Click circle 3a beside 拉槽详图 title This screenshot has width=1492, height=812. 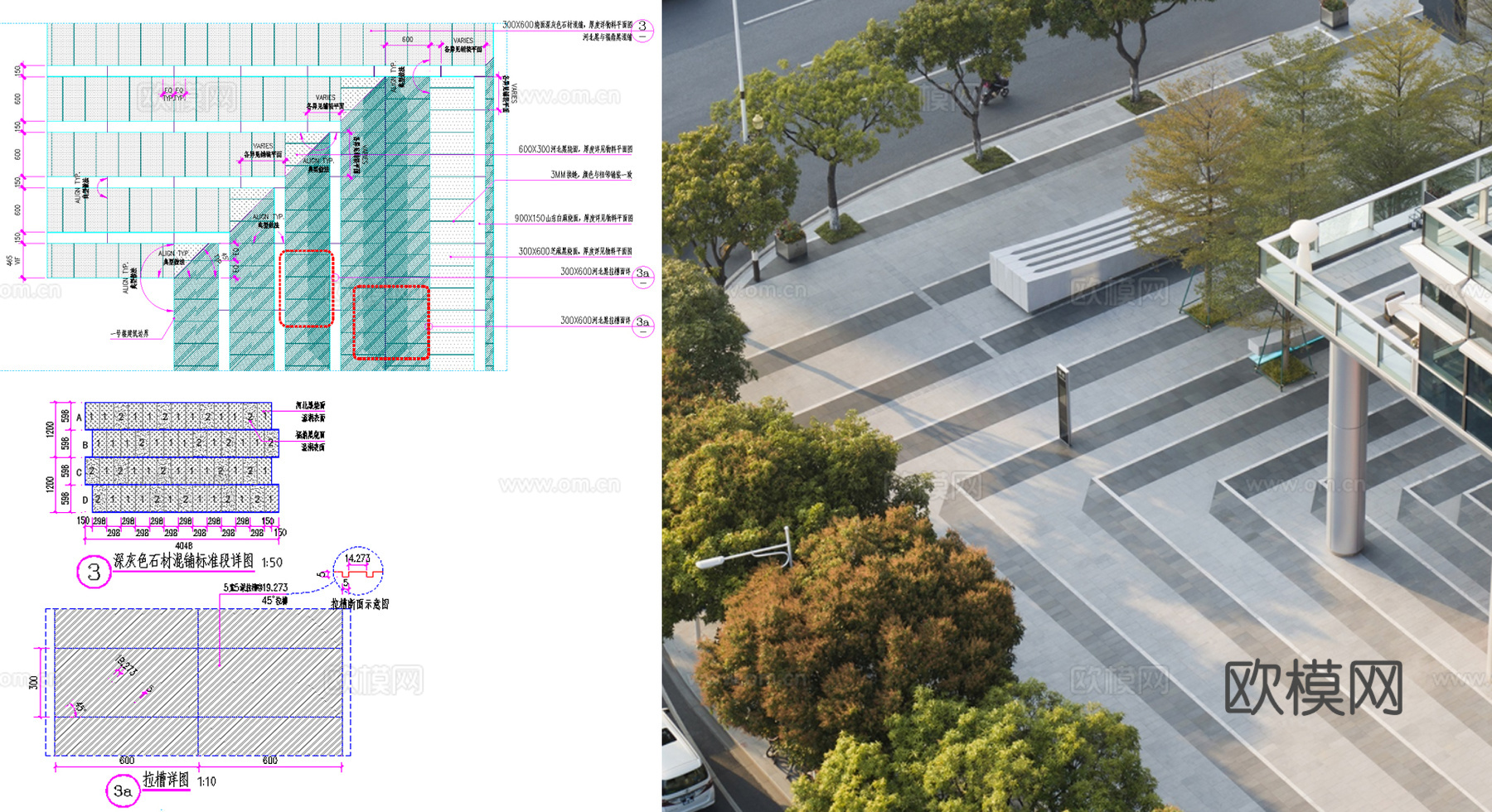coord(122,791)
